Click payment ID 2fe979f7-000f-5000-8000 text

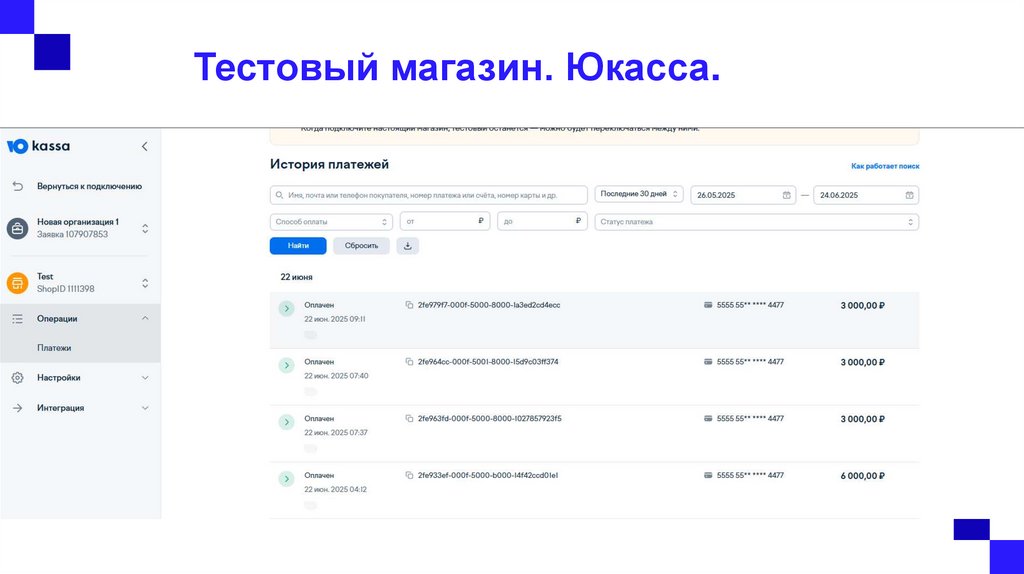point(489,305)
